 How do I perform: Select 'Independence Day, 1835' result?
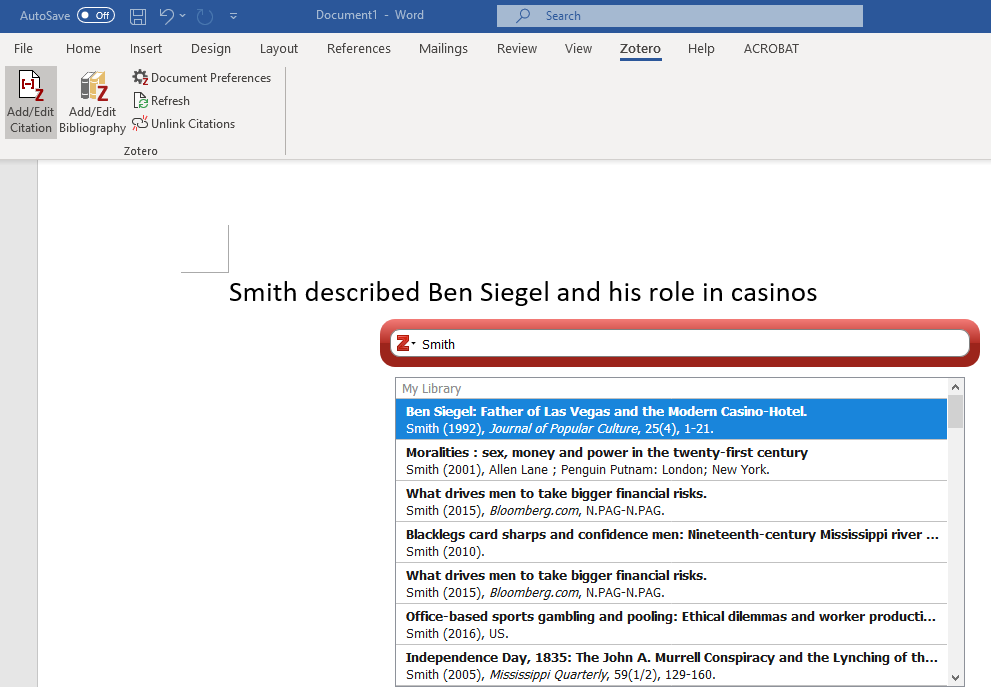coord(671,666)
